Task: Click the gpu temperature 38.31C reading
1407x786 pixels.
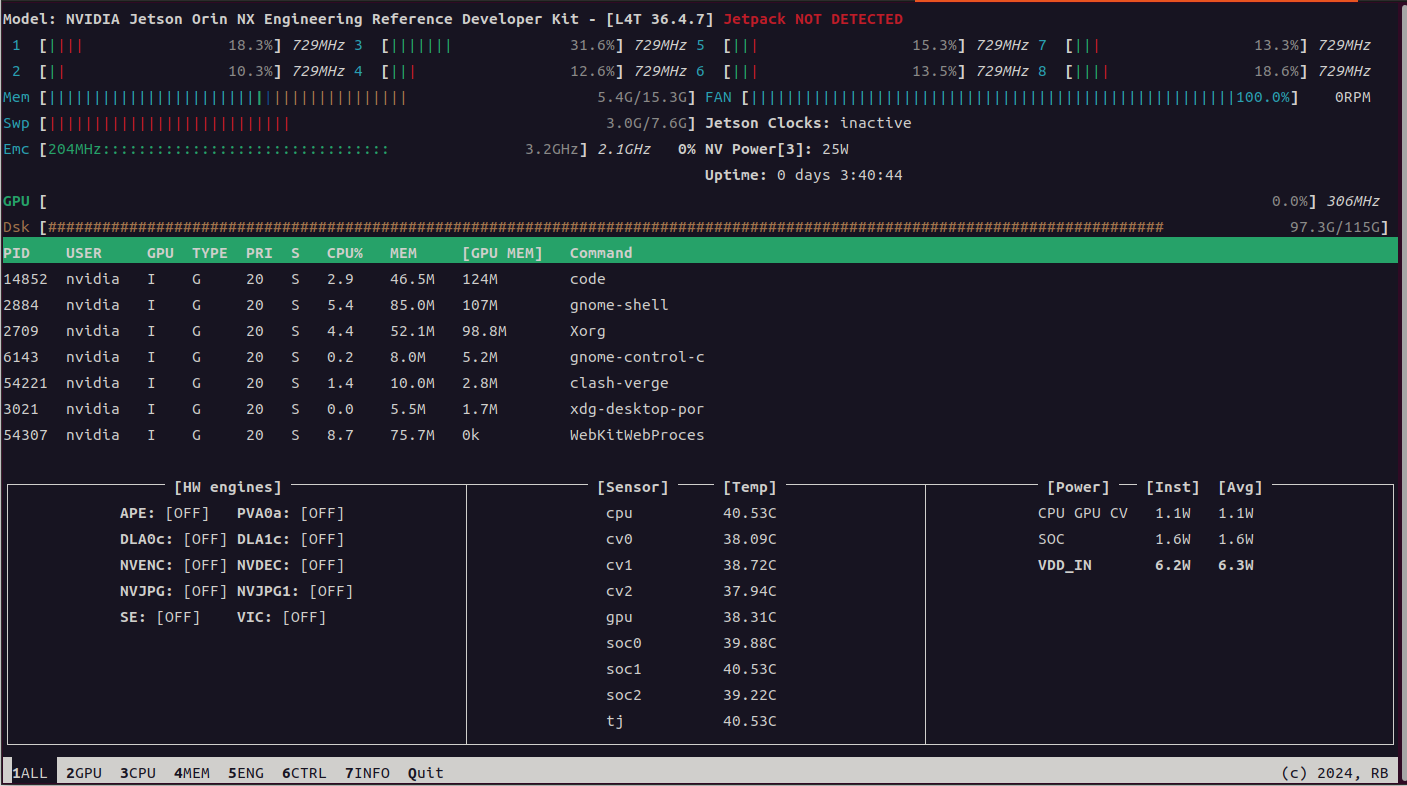Action: [x=750, y=617]
